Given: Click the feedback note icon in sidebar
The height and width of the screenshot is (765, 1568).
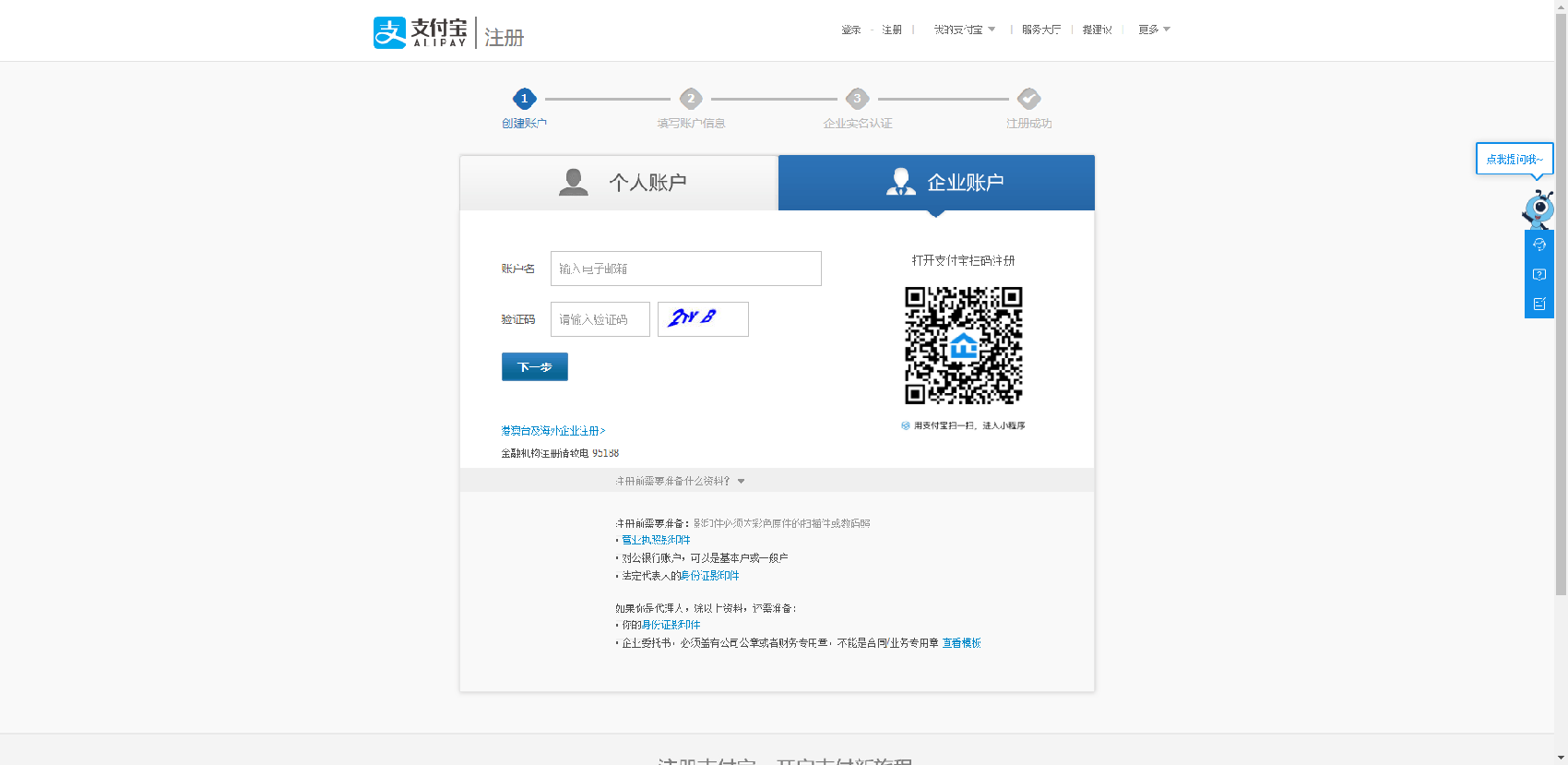Looking at the screenshot, I should [1538, 304].
